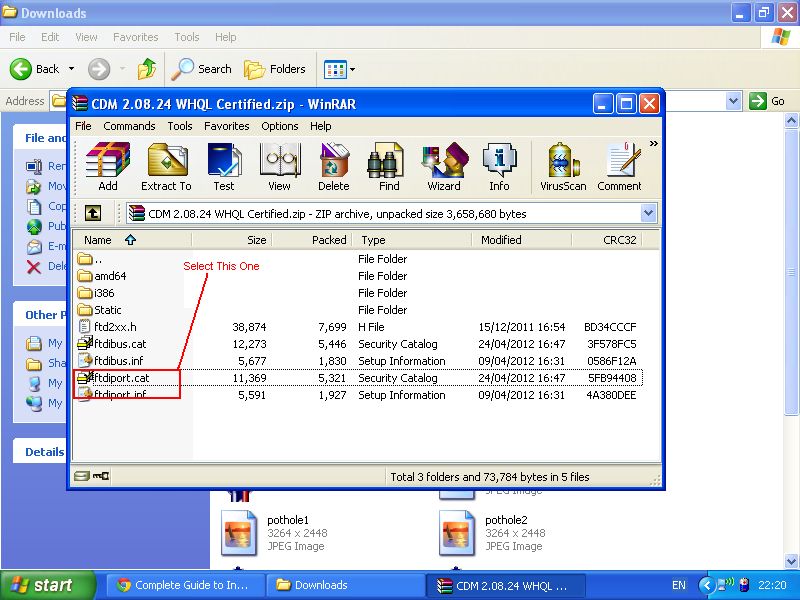Run the Test archive tool
The height and width of the screenshot is (600, 800).
(x=224, y=167)
